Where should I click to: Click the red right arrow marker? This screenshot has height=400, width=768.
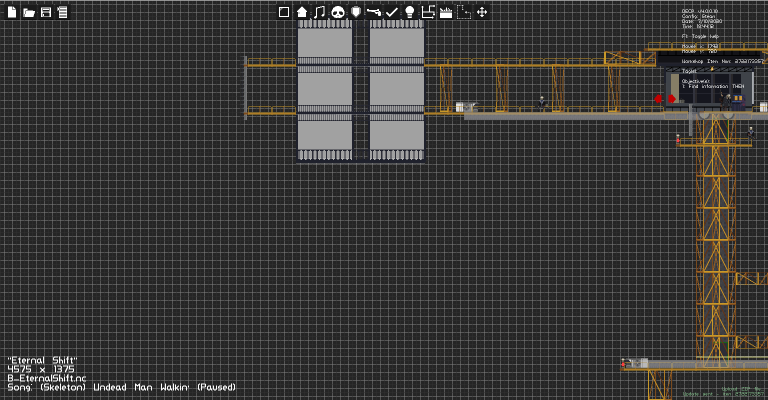[x=672, y=99]
